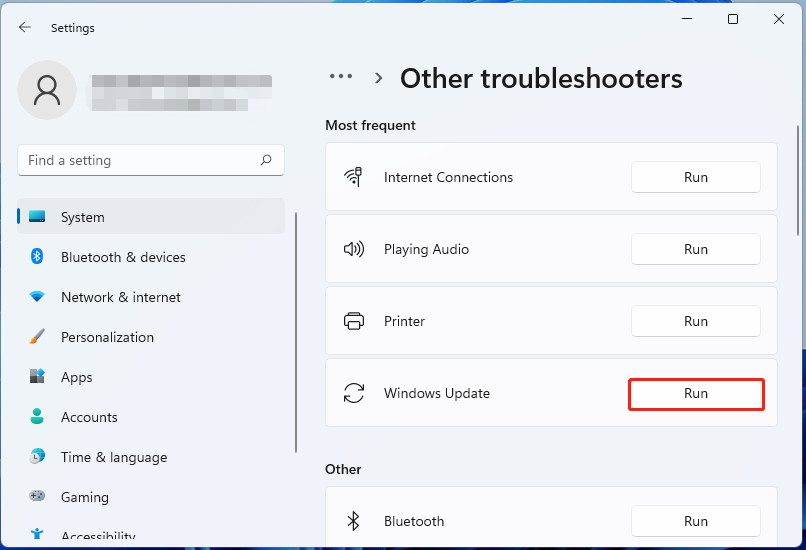Screen dimensions: 806x550
Task: Run the Bluetooth troubleshooter
Action: [695, 521]
